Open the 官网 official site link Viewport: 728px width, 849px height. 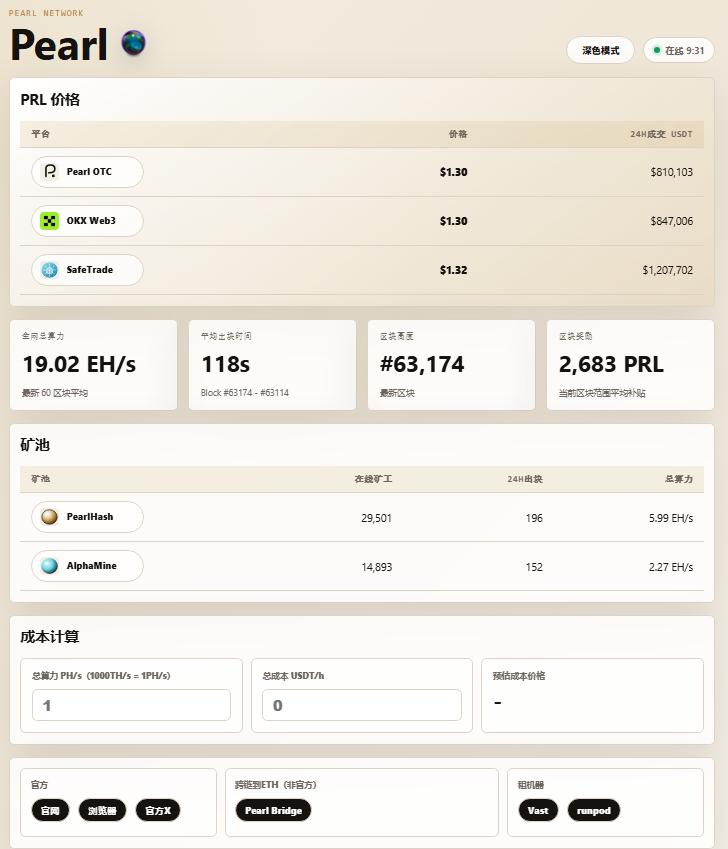[x=50, y=811]
